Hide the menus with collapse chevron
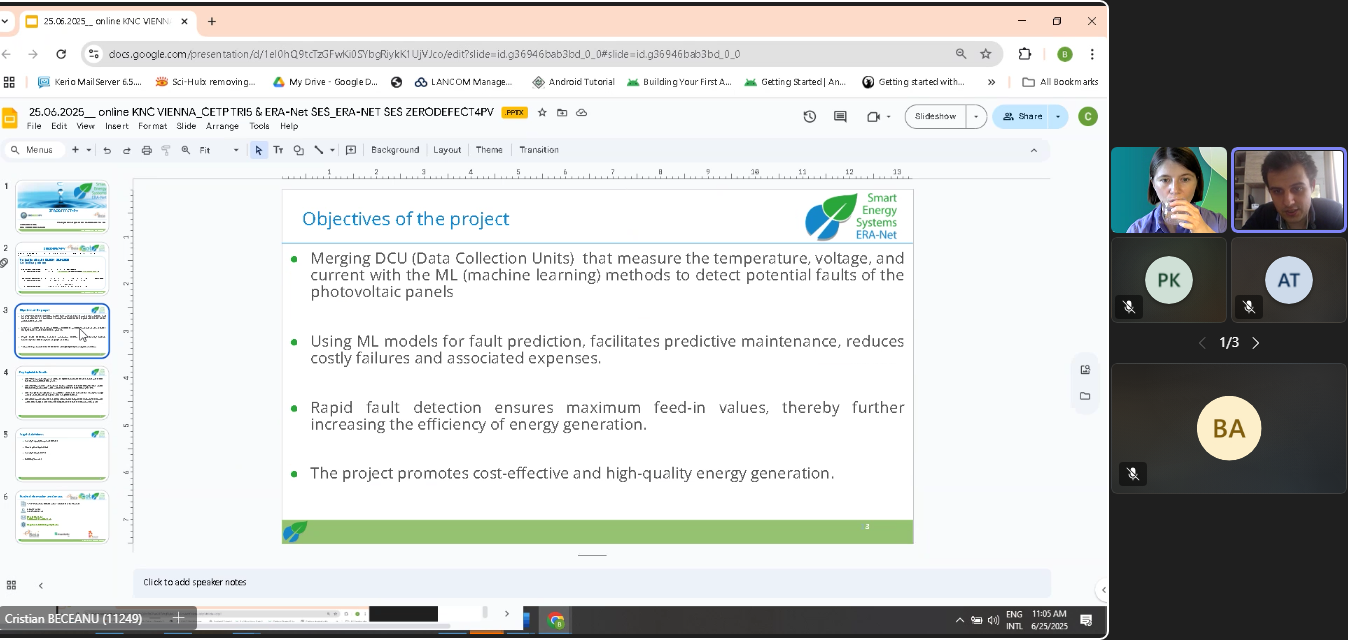The height and width of the screenshot is (640, 1348). point(1034,150)
